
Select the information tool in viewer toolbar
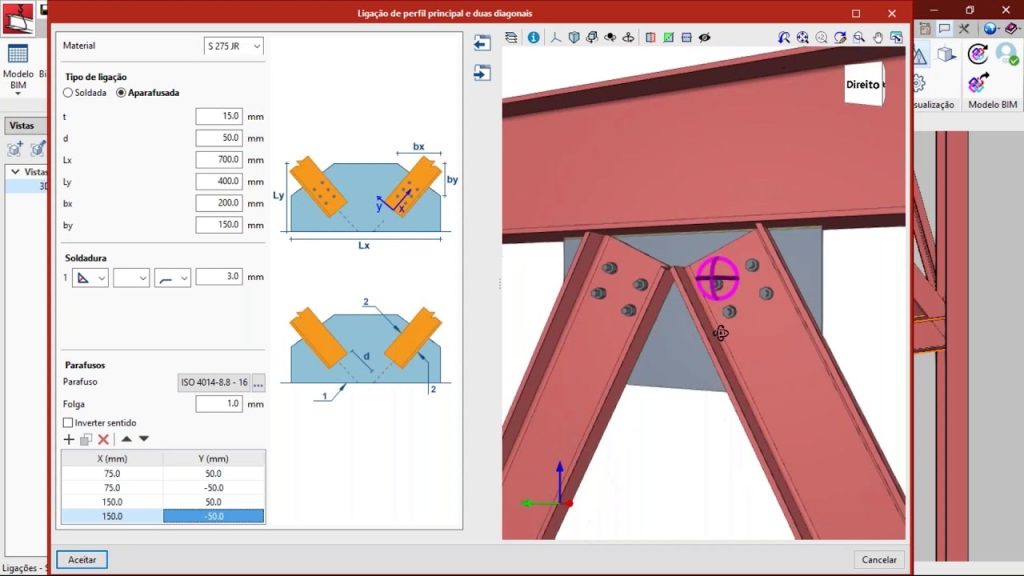pyautogui.click(x=534, y=37)
